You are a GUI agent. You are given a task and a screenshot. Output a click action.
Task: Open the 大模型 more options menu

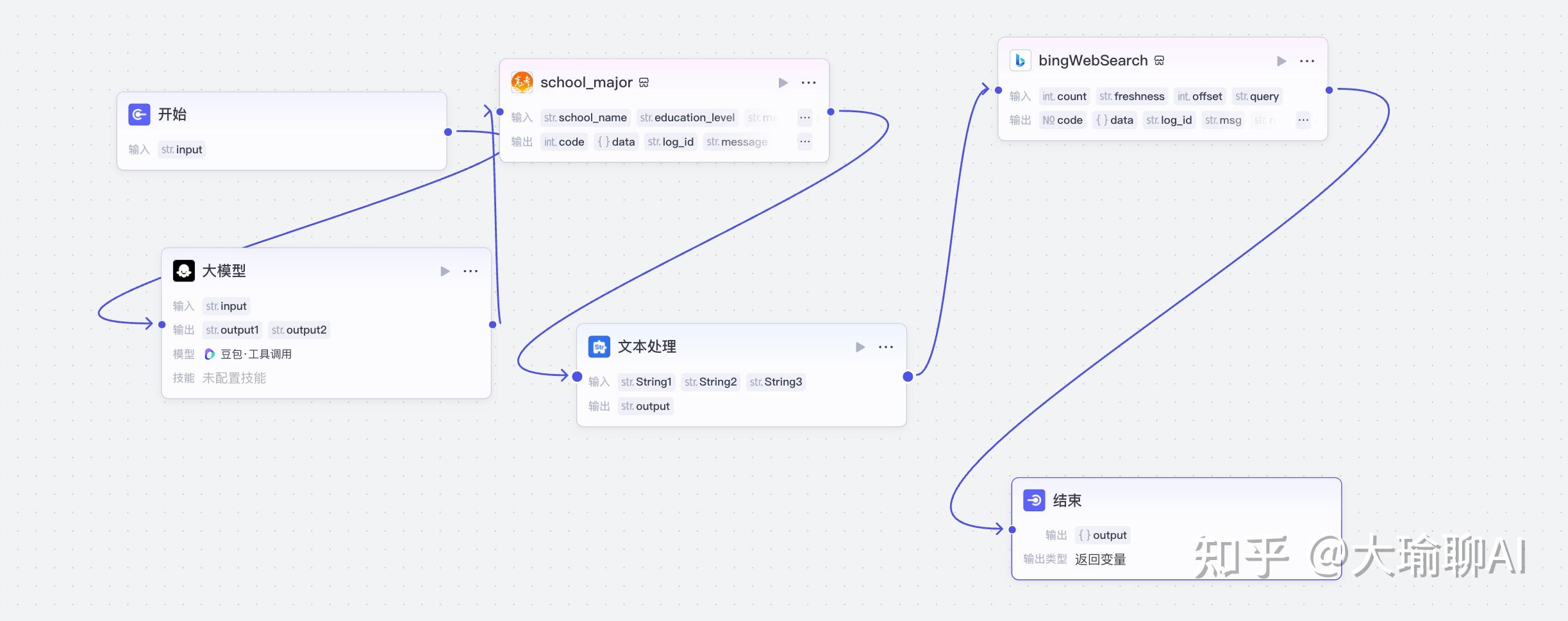[471, 271]
